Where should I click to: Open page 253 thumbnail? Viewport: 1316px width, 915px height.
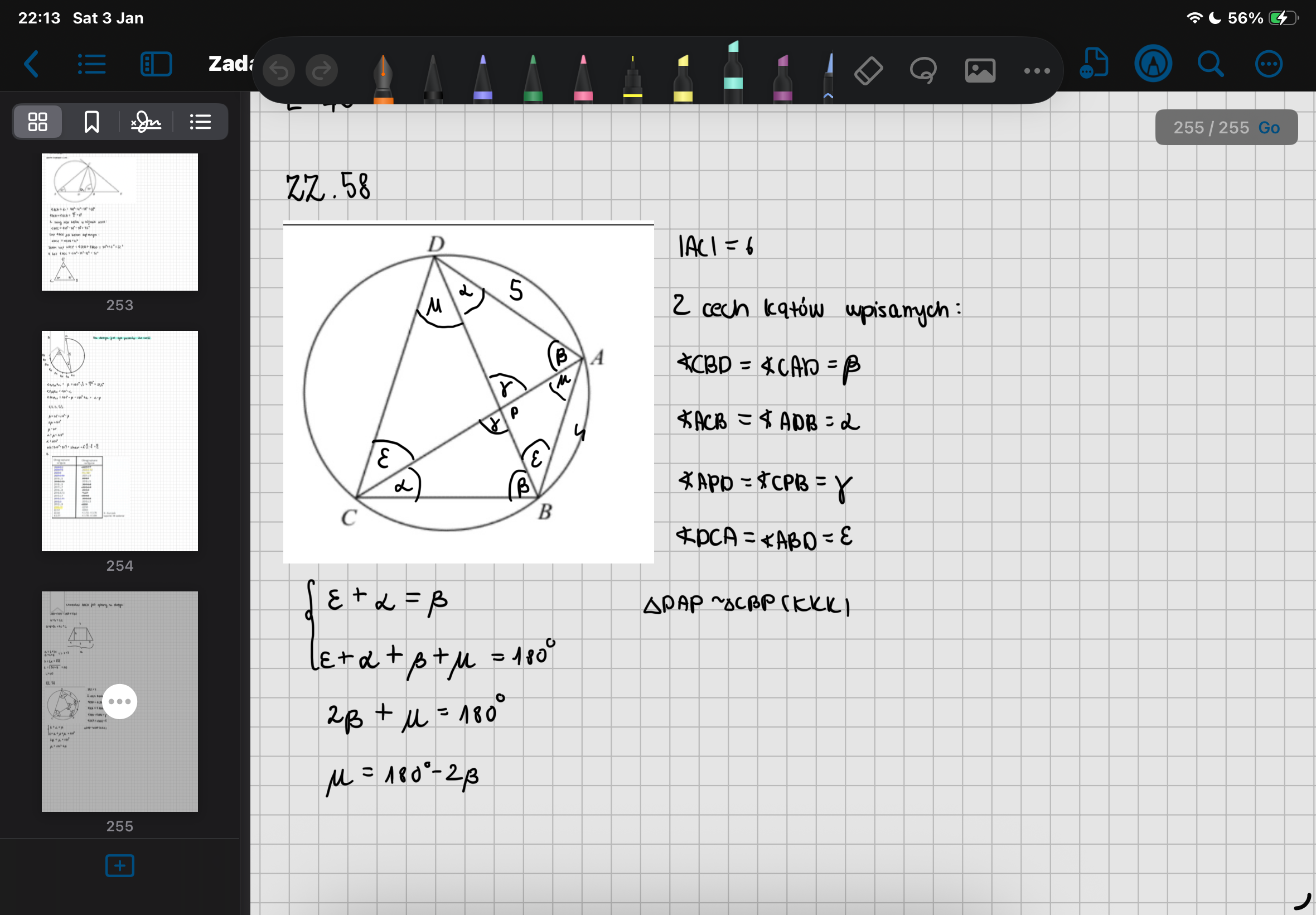pyautogui.click(x=120, y=222)
